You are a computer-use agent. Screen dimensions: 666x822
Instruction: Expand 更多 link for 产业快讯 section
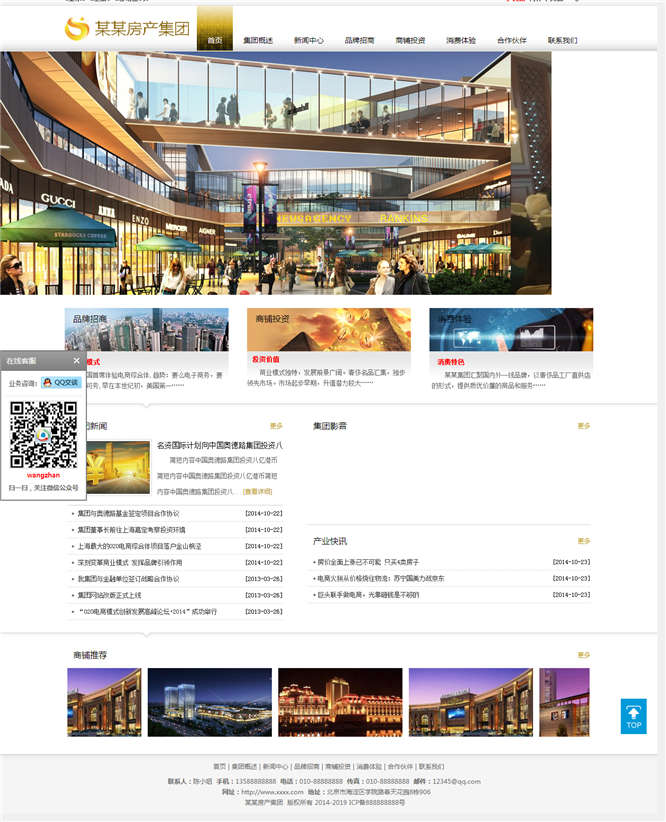[x=583, y=541]
